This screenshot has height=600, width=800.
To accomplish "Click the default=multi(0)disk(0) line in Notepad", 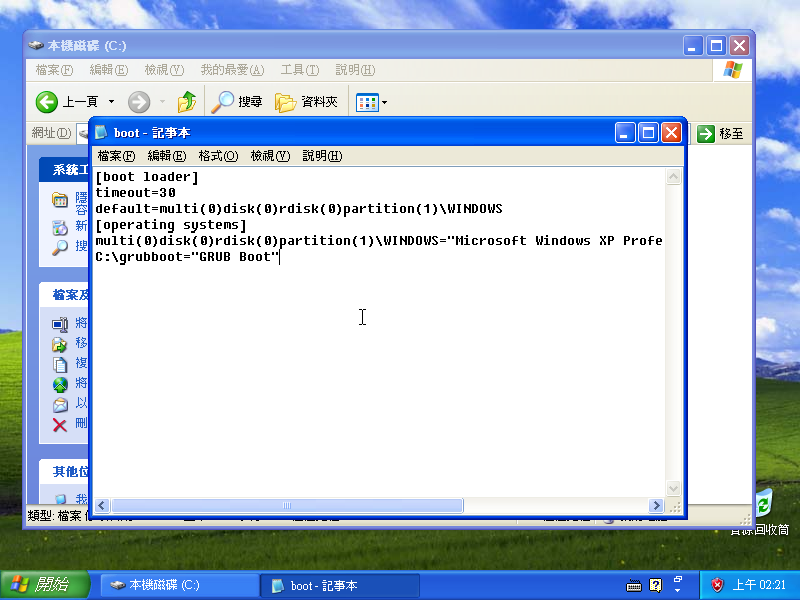I will click(x=299, y=209).
